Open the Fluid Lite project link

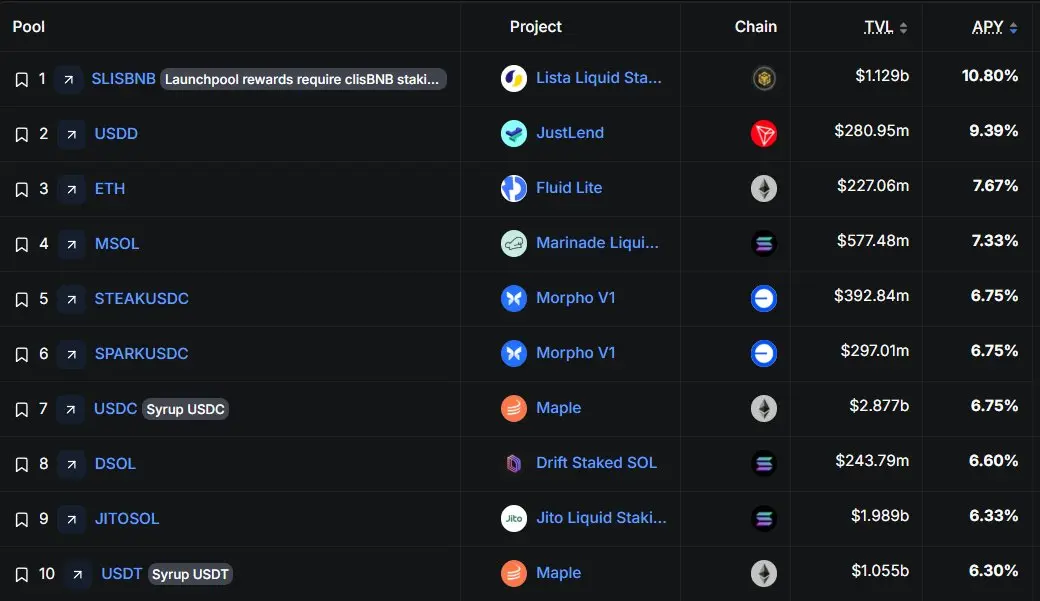click(x=569, y=188)
